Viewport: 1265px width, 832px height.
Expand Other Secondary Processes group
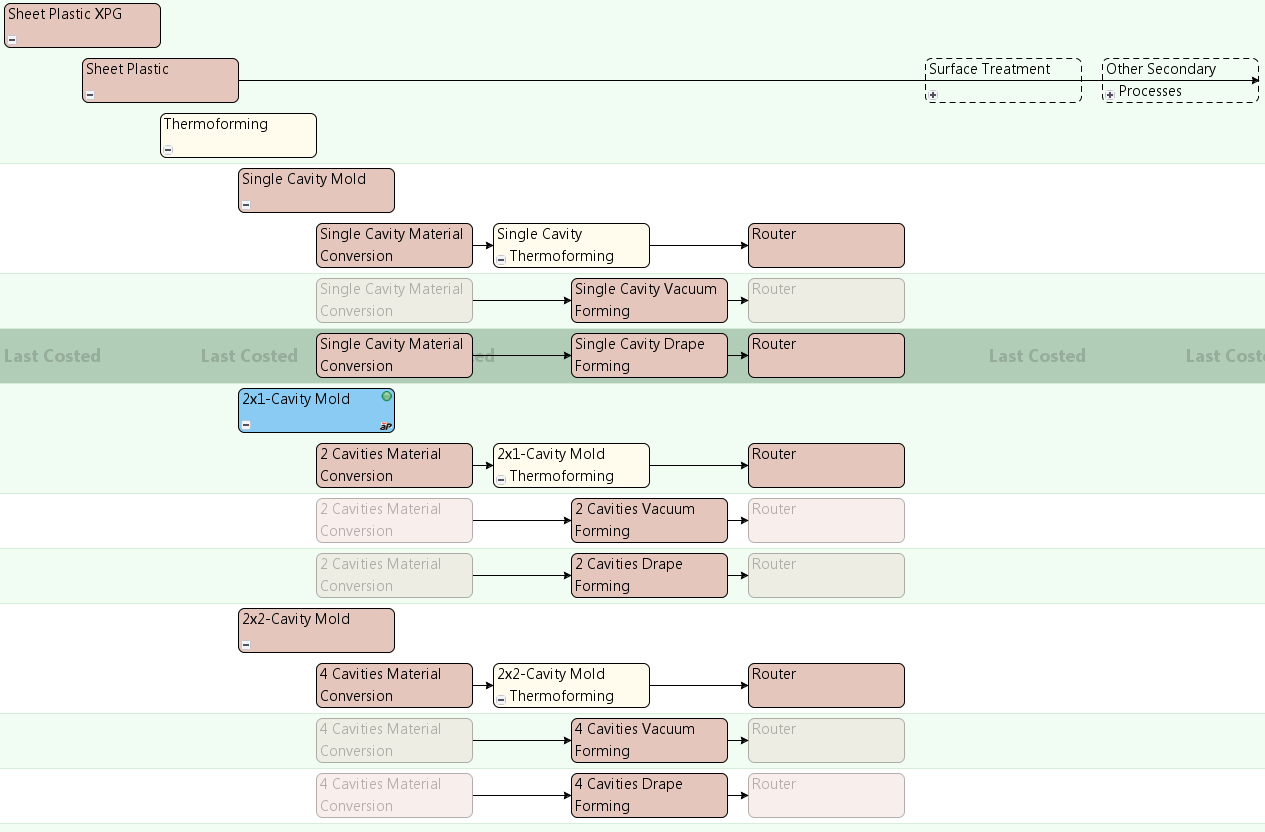click(1110, 94)
